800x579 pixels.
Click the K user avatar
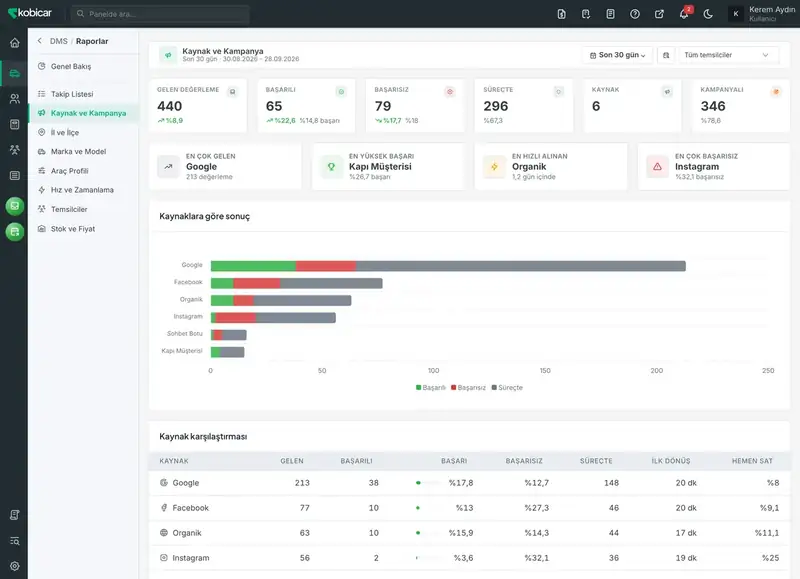point(736,14)
